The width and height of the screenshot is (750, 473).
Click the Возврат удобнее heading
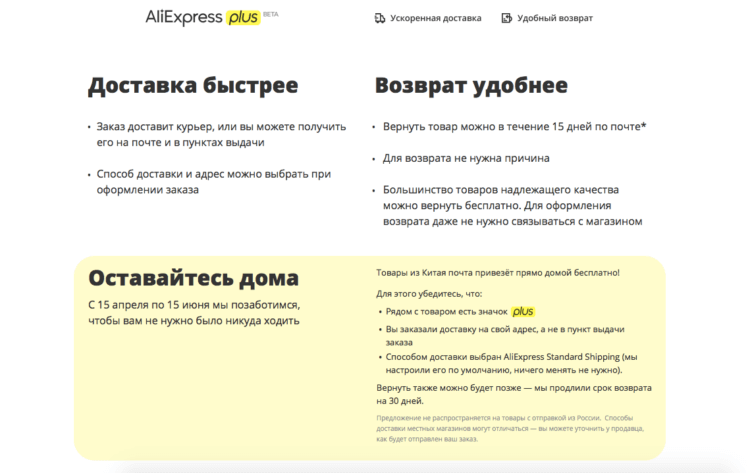pos(471,86)
